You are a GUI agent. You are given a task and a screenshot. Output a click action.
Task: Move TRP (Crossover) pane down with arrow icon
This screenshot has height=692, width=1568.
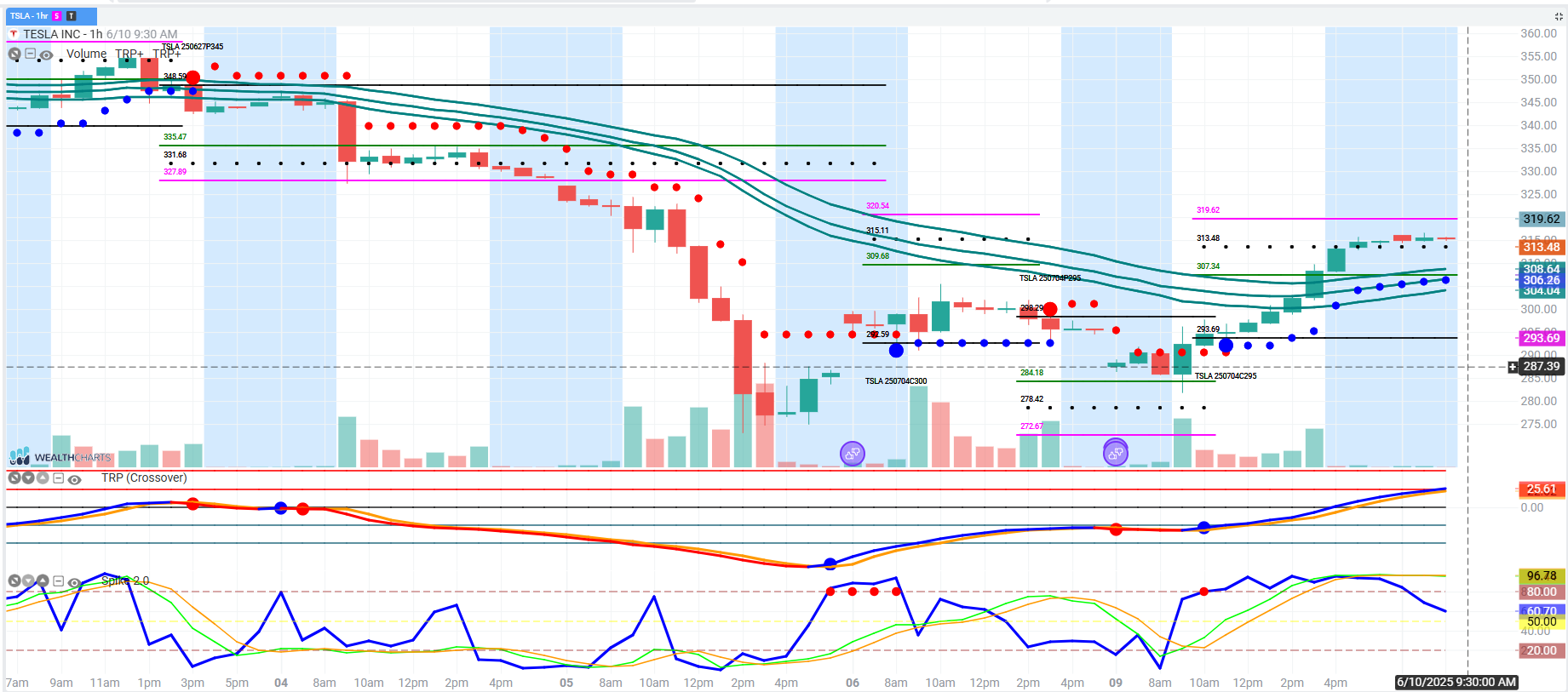click(28, 478)
